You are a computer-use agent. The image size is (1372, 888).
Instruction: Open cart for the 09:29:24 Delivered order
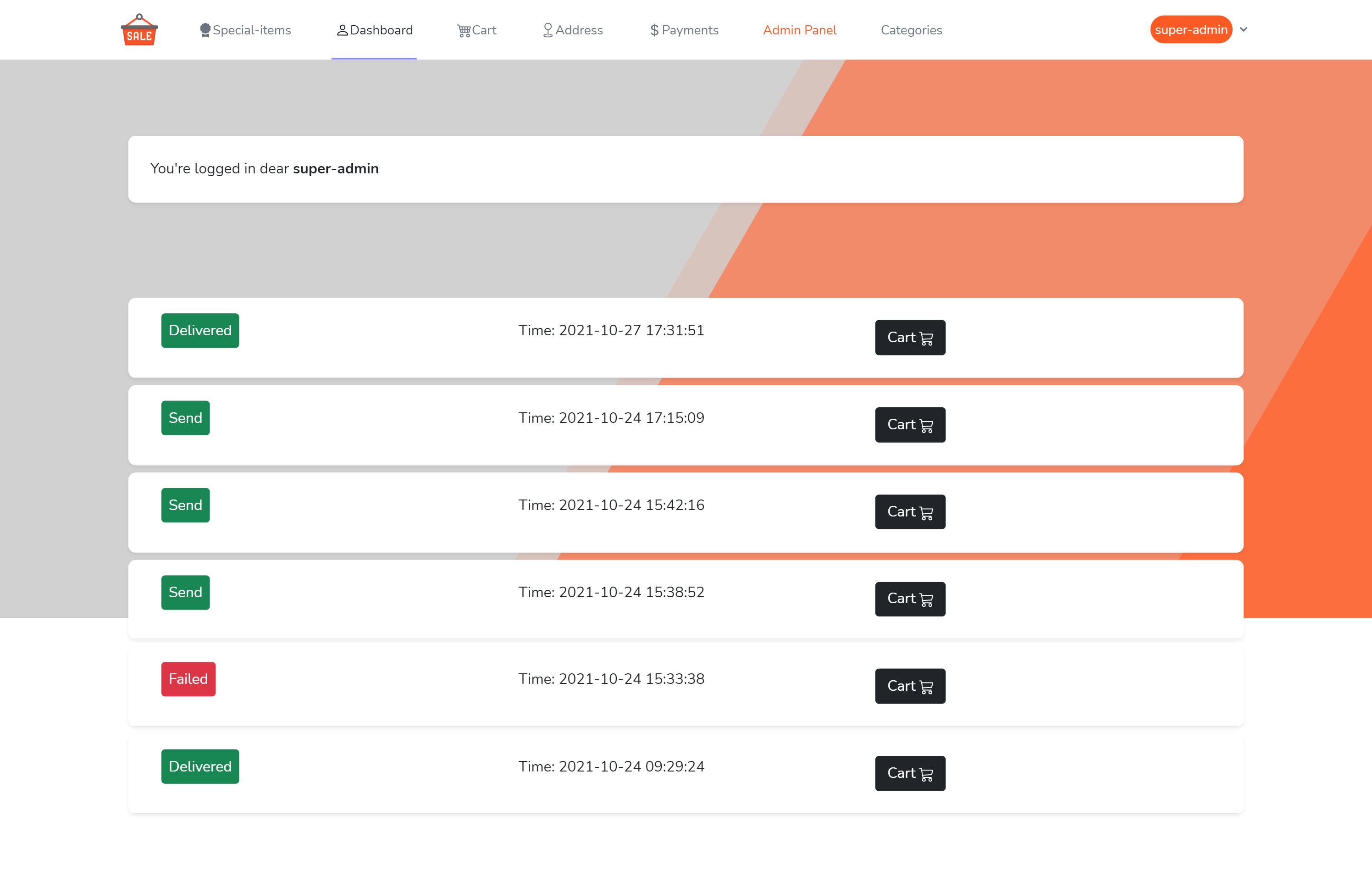[910, 773]
